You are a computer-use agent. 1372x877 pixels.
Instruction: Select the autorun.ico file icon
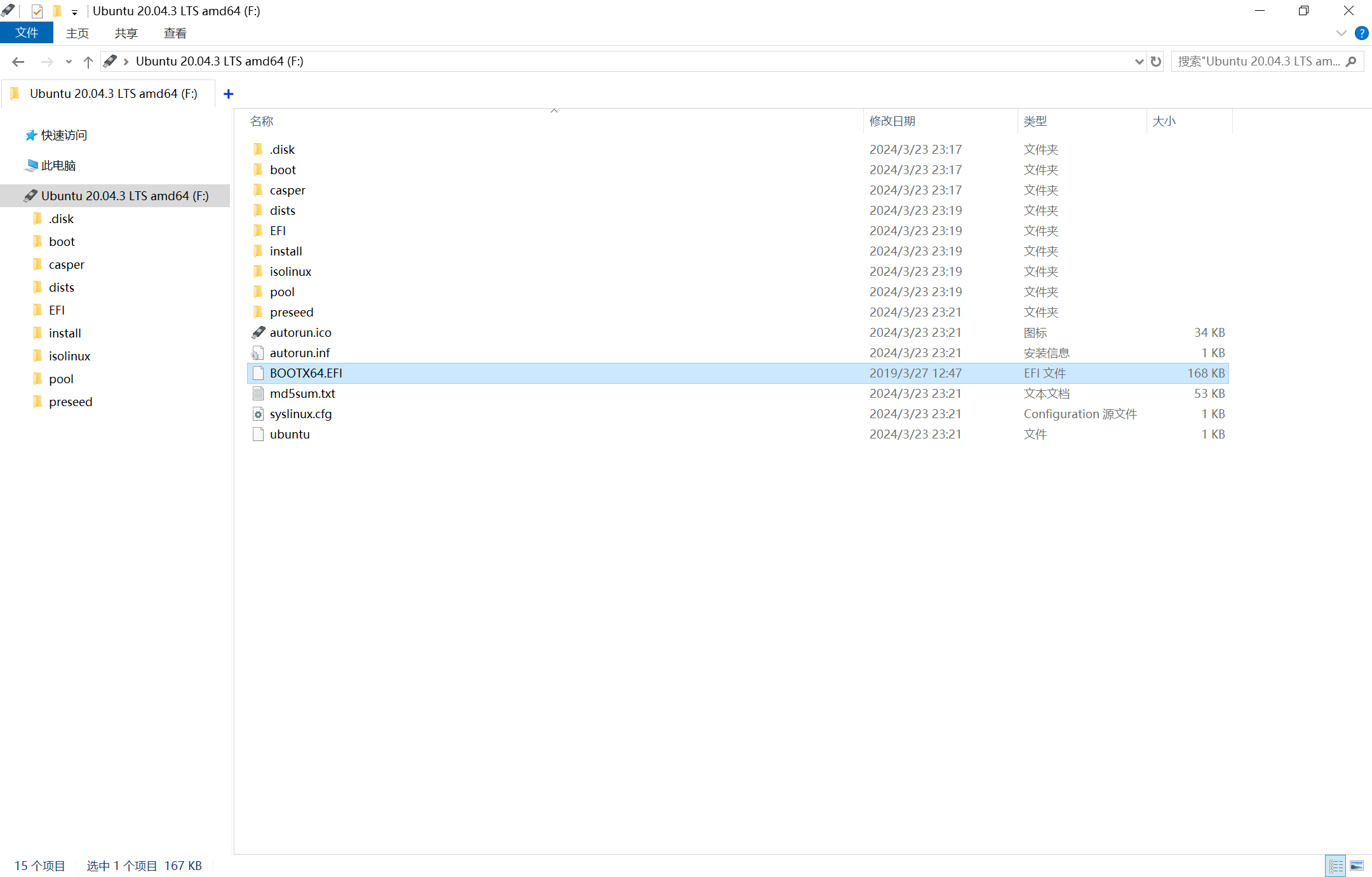click(x=258, y=332)
